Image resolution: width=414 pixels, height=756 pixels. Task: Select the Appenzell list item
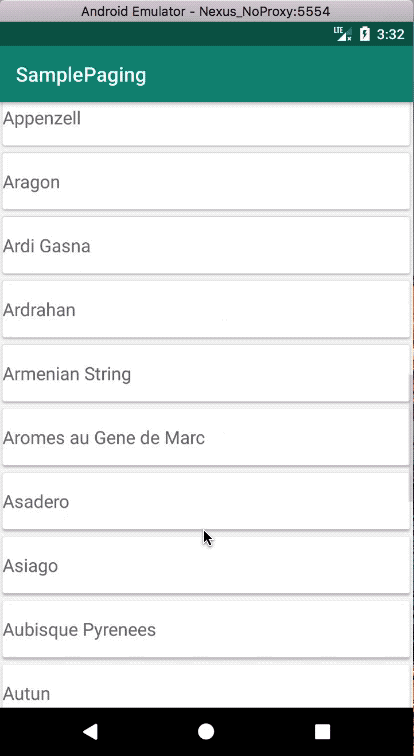pos(206,123)
